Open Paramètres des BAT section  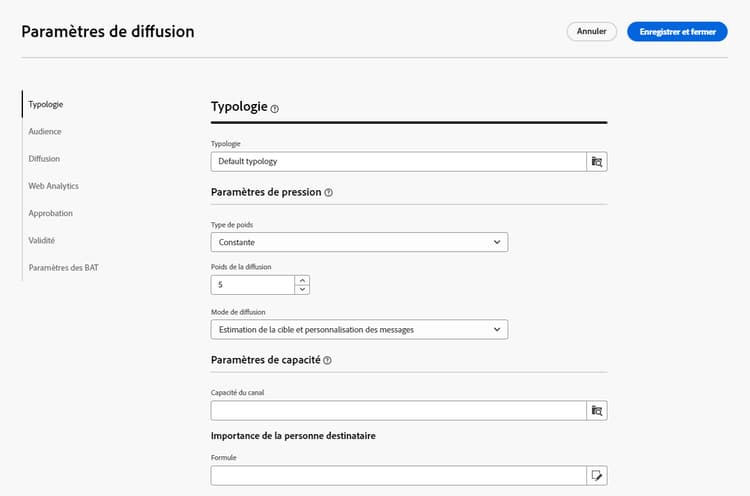pyautogui.click(x=64, y=268)
